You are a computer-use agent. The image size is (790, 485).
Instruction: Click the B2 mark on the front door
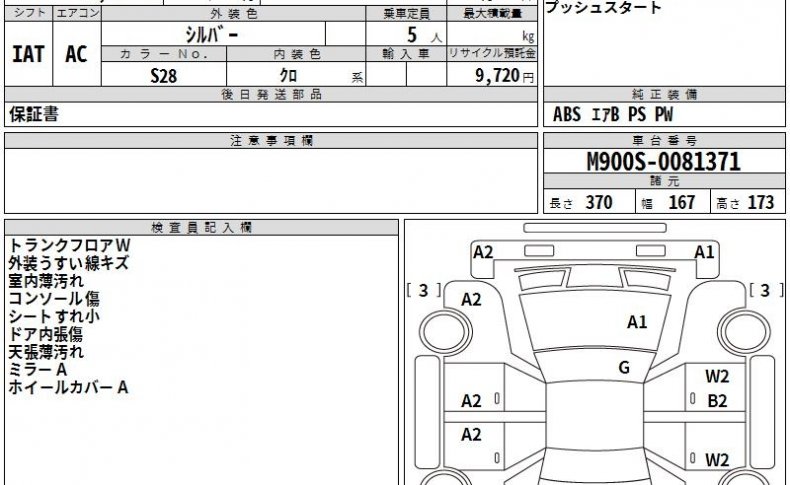(717, 401)
